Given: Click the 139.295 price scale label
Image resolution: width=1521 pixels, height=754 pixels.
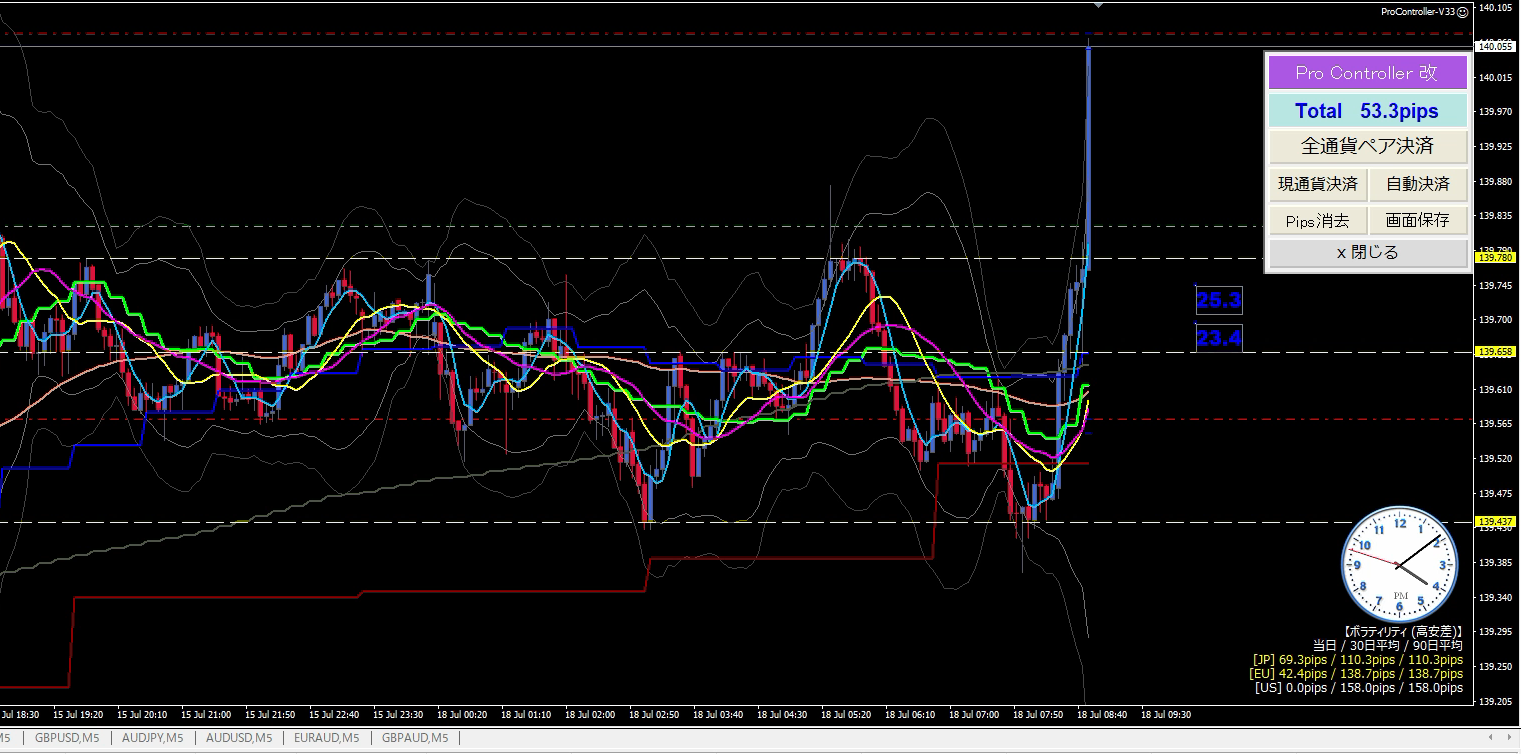Looking at the screenshot, I should coord(1495,632).
